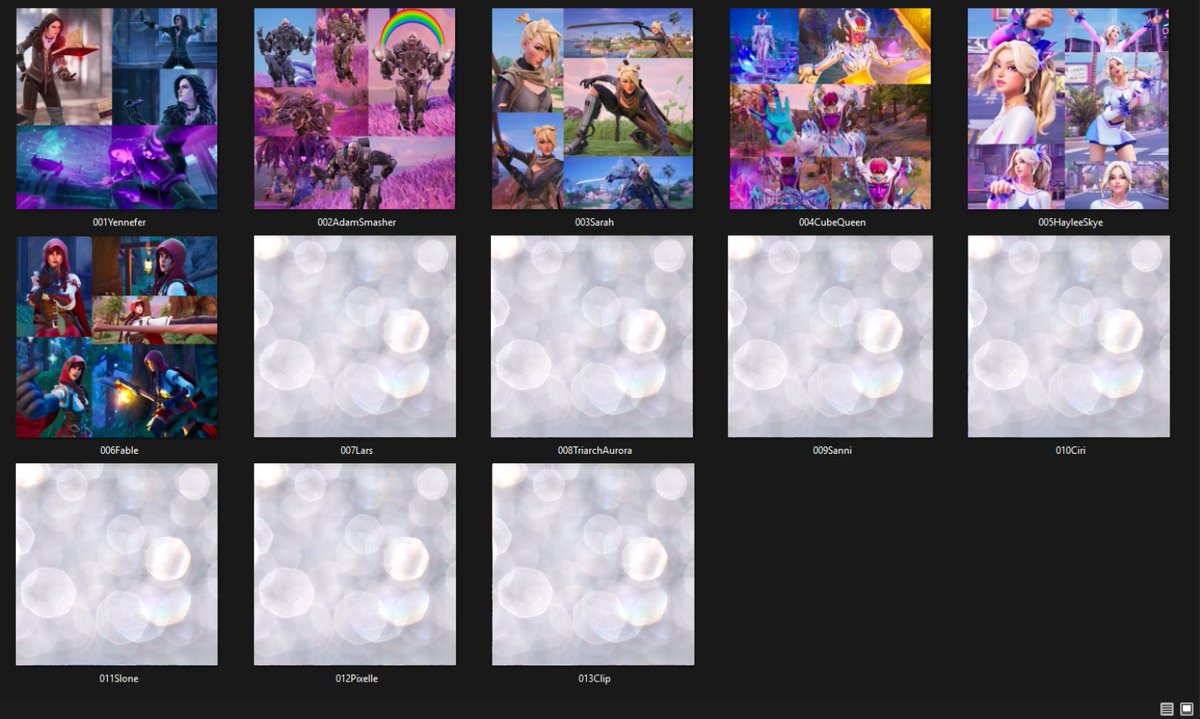Click the file name 001Yennefer
This screenshot has height=719, width=1200.
[x=119, y=222]
